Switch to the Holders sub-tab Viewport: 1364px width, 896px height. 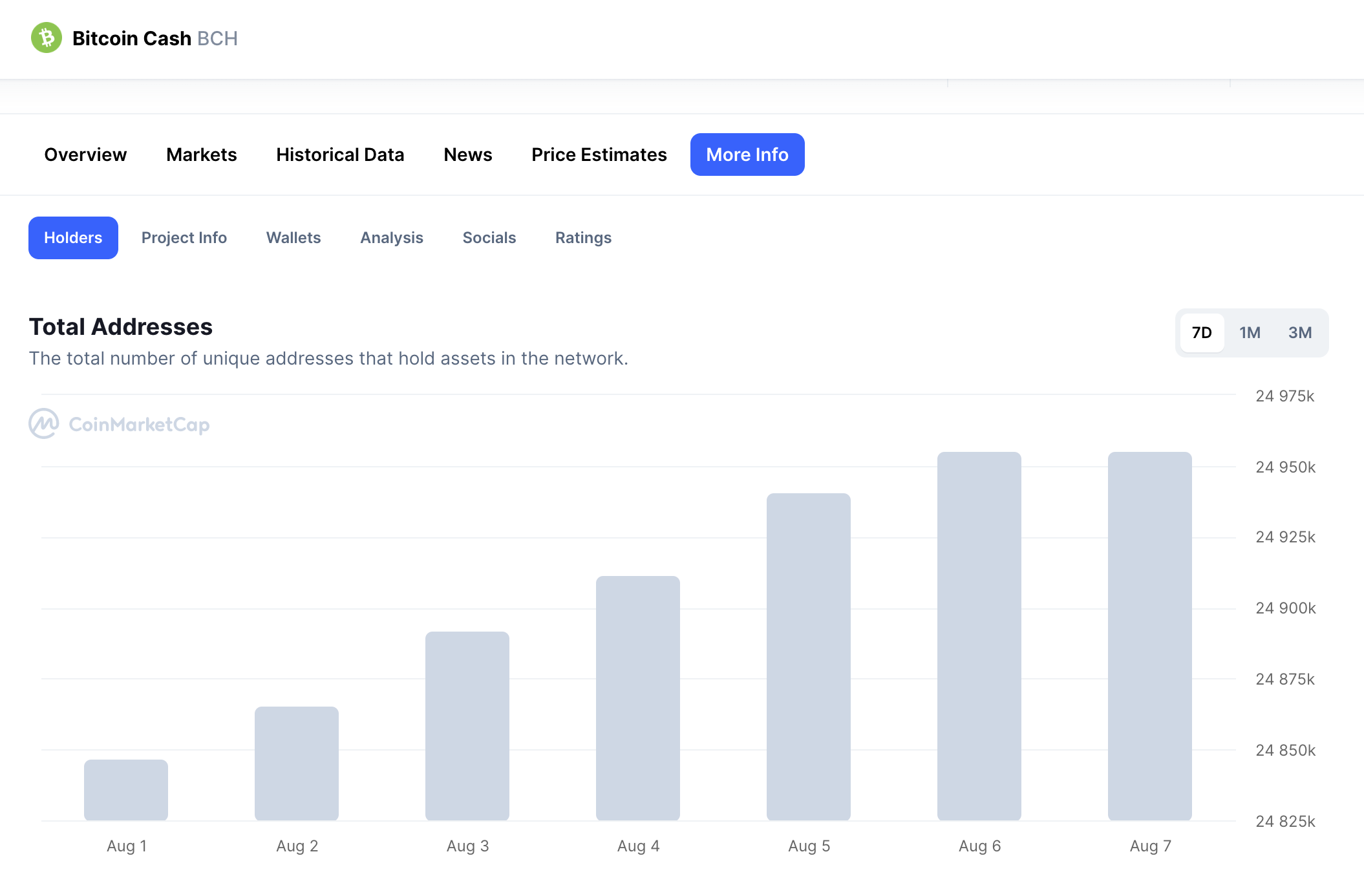[73, 238]
